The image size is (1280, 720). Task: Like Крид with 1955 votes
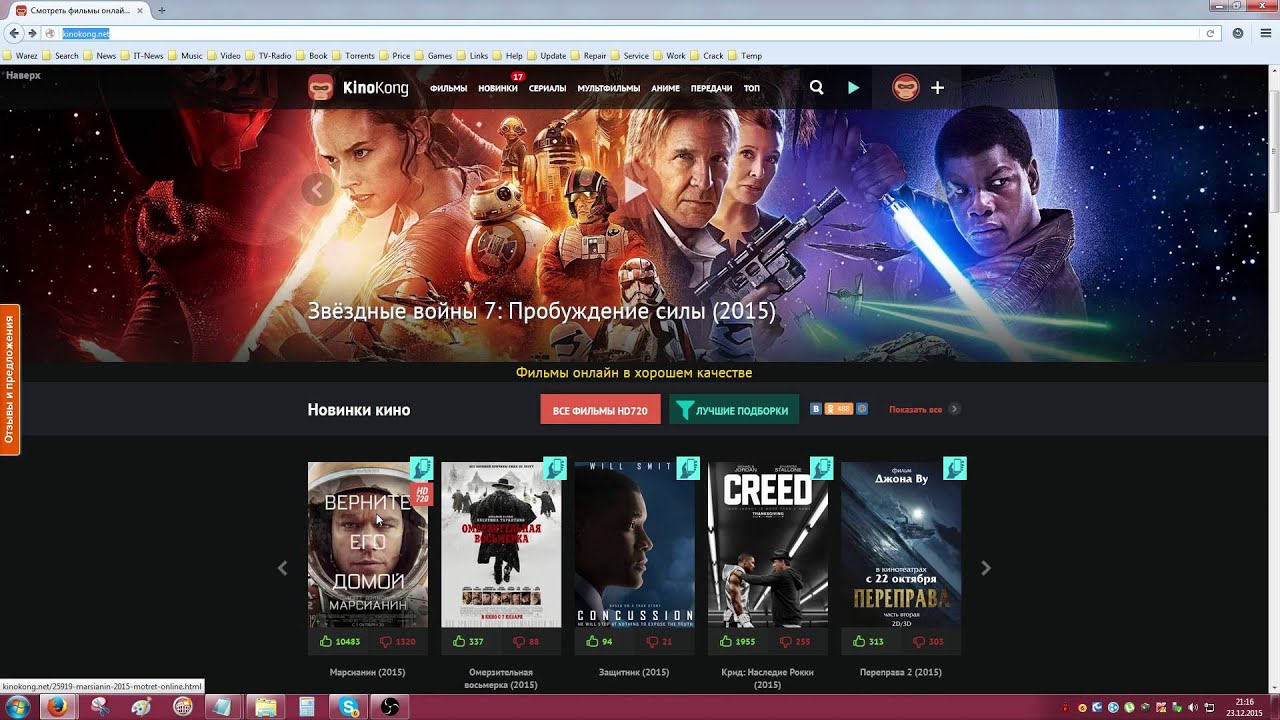(737, 641)
